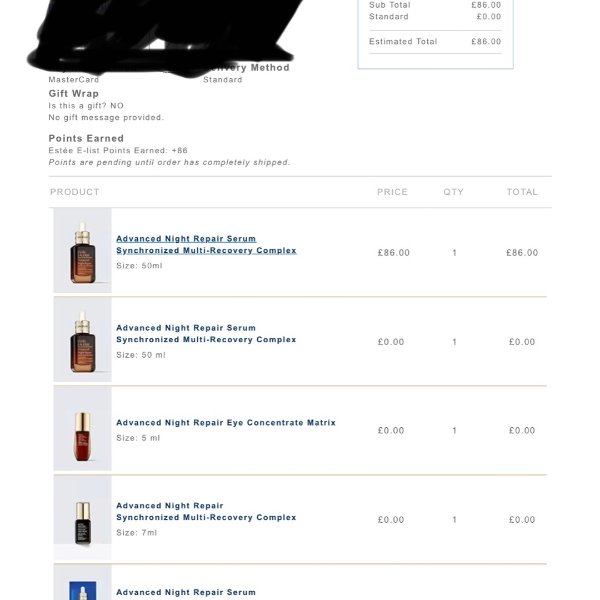
Task: Click the 7ml Advanced Night Repair thumbnail
Action: click(82, 519)
